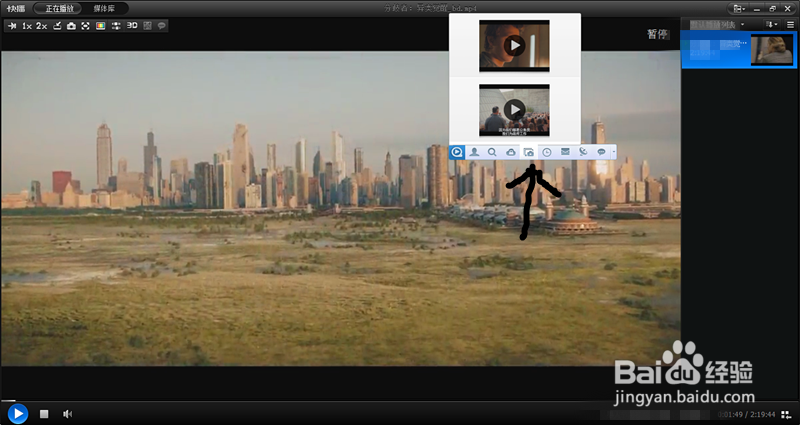Click the screenshot folder camera icon
Viewport: 800px width, 425px height.
(x=529, y=152)
